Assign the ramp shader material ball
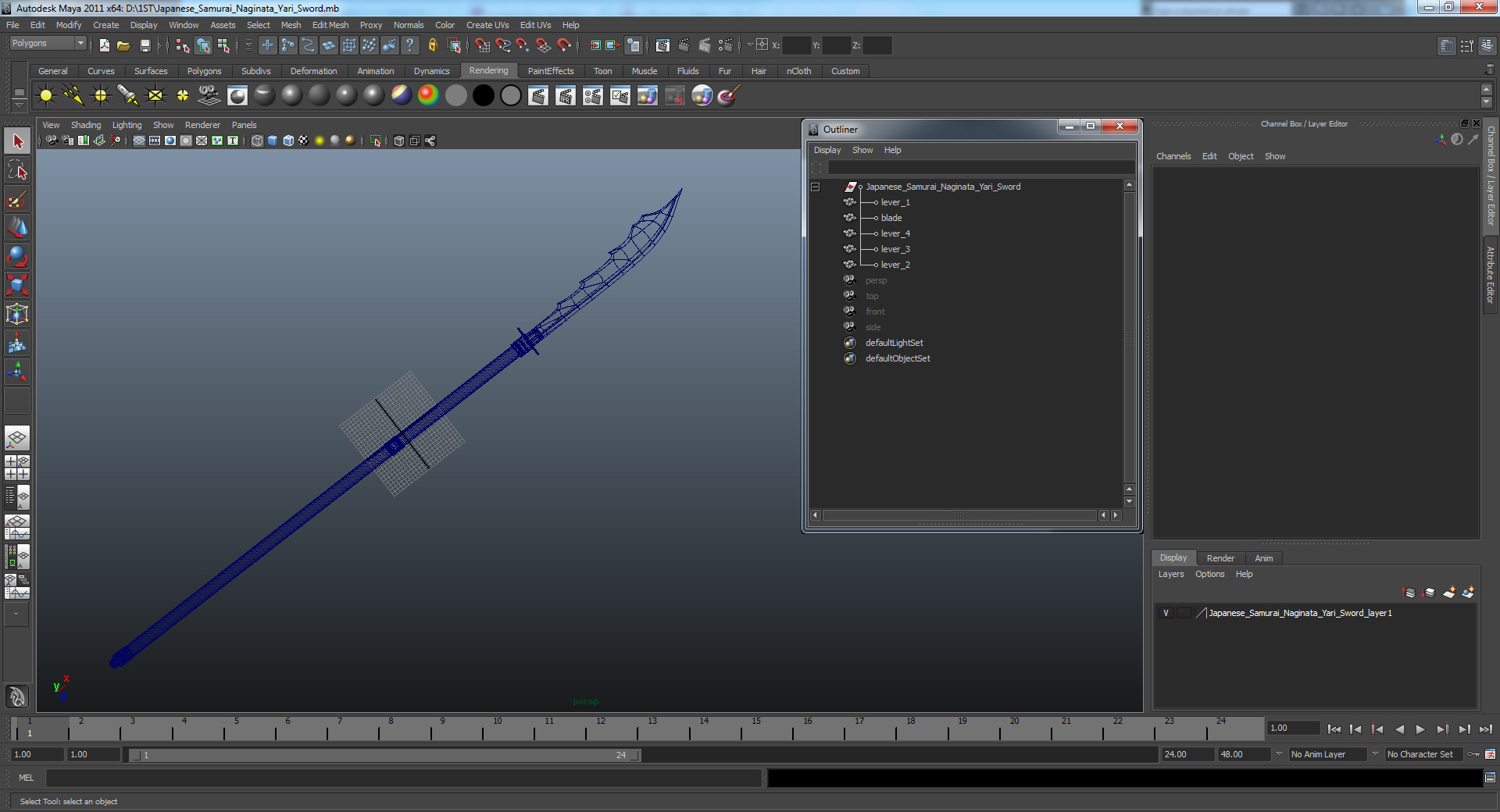 [x=428, y=96]
